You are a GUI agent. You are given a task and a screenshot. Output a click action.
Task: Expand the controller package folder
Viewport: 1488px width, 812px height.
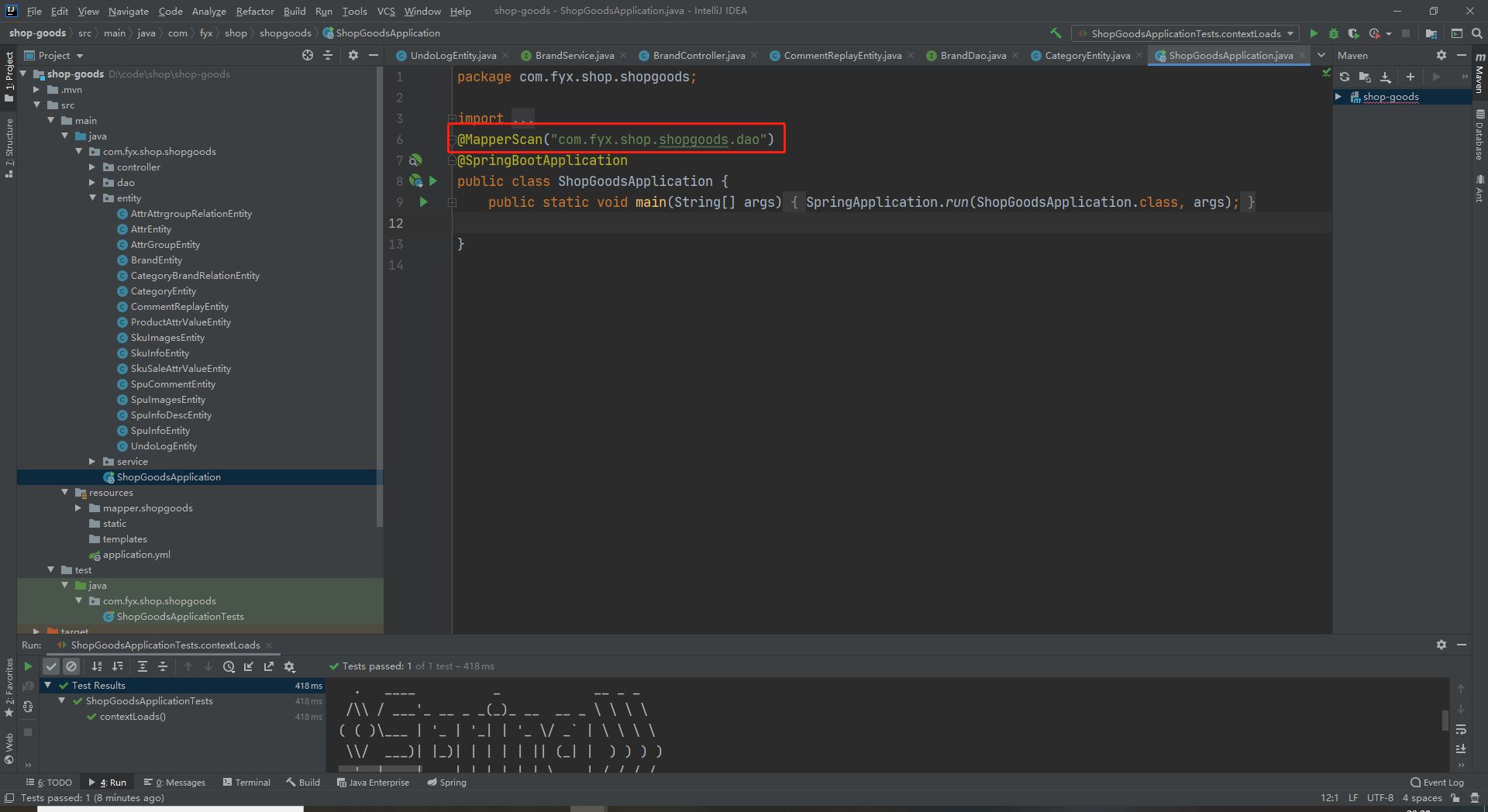click(x=92, y=167)
